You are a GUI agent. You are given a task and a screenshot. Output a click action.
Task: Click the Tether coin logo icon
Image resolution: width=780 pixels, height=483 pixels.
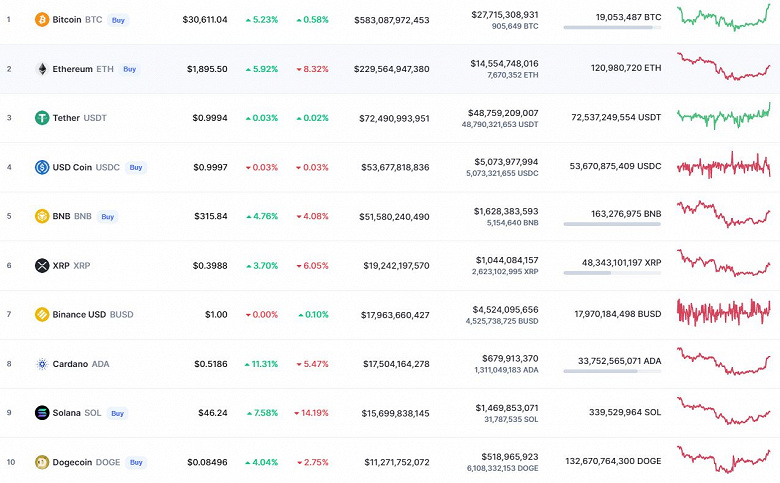[x=42, y=118]
